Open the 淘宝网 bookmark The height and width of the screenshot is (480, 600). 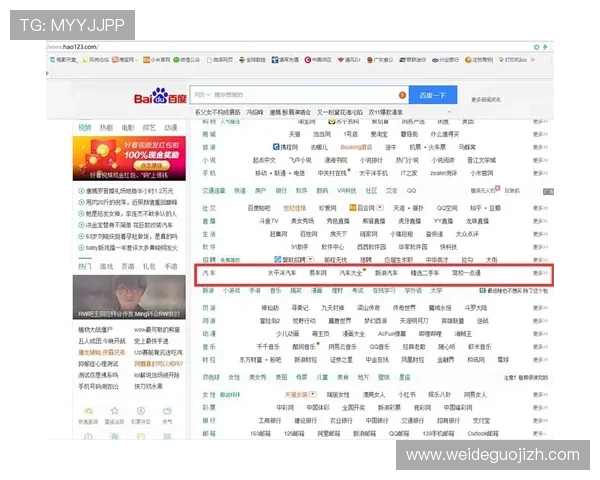tap(123, 60)
